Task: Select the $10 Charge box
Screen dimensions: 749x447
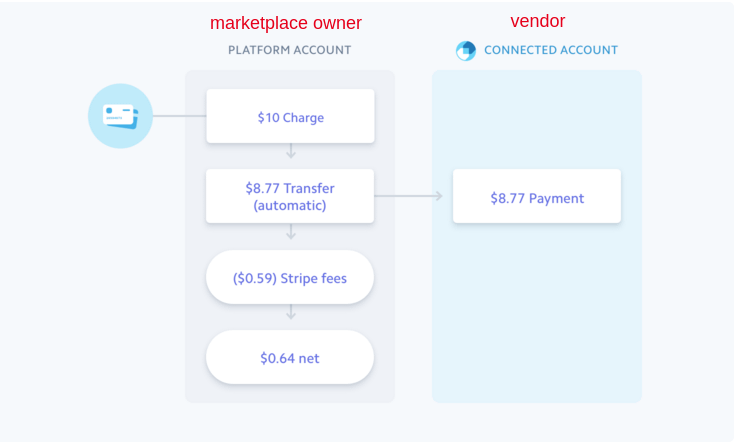Action: 290,116
